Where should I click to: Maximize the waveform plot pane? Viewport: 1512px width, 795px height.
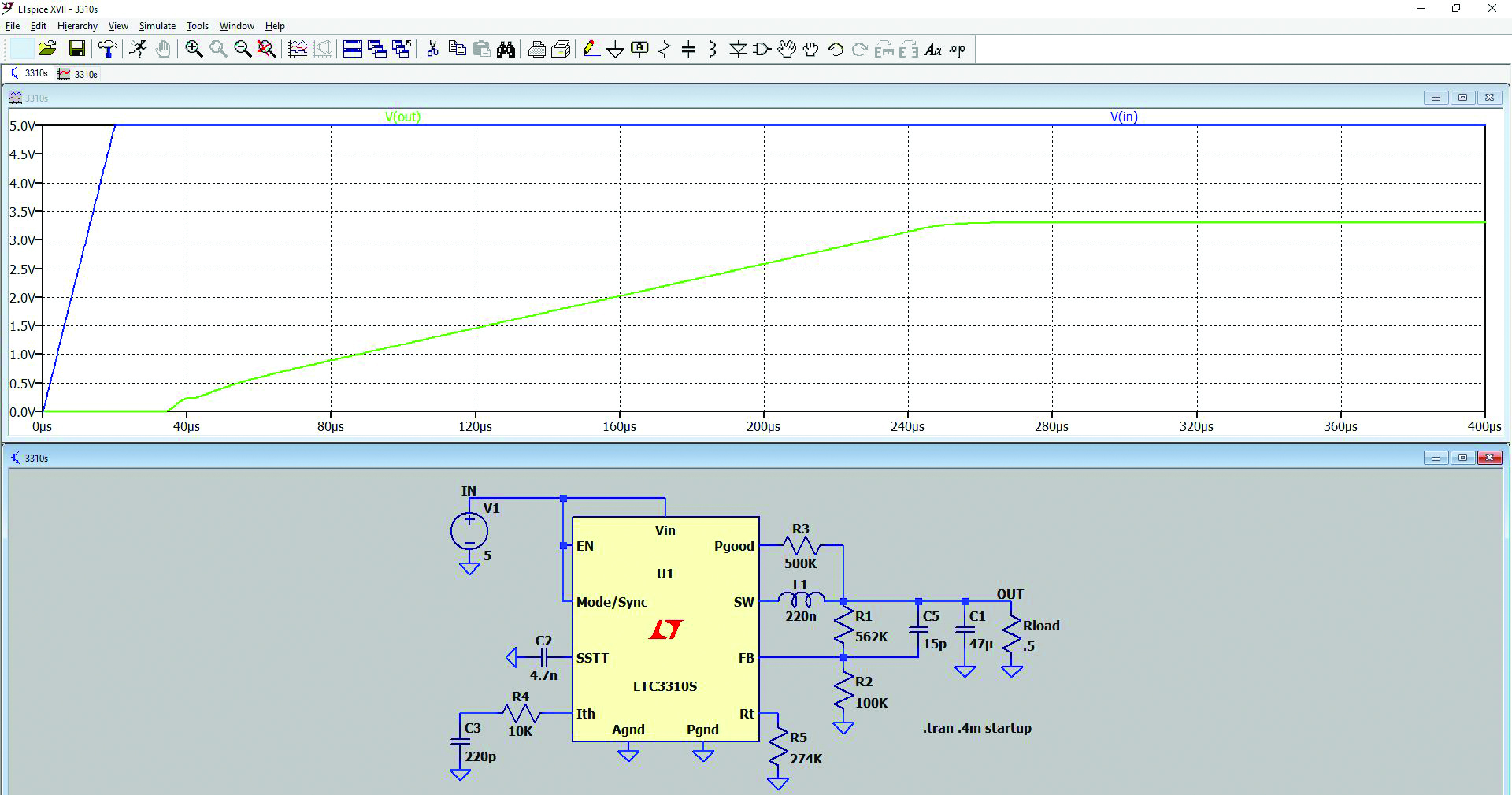1462,98
